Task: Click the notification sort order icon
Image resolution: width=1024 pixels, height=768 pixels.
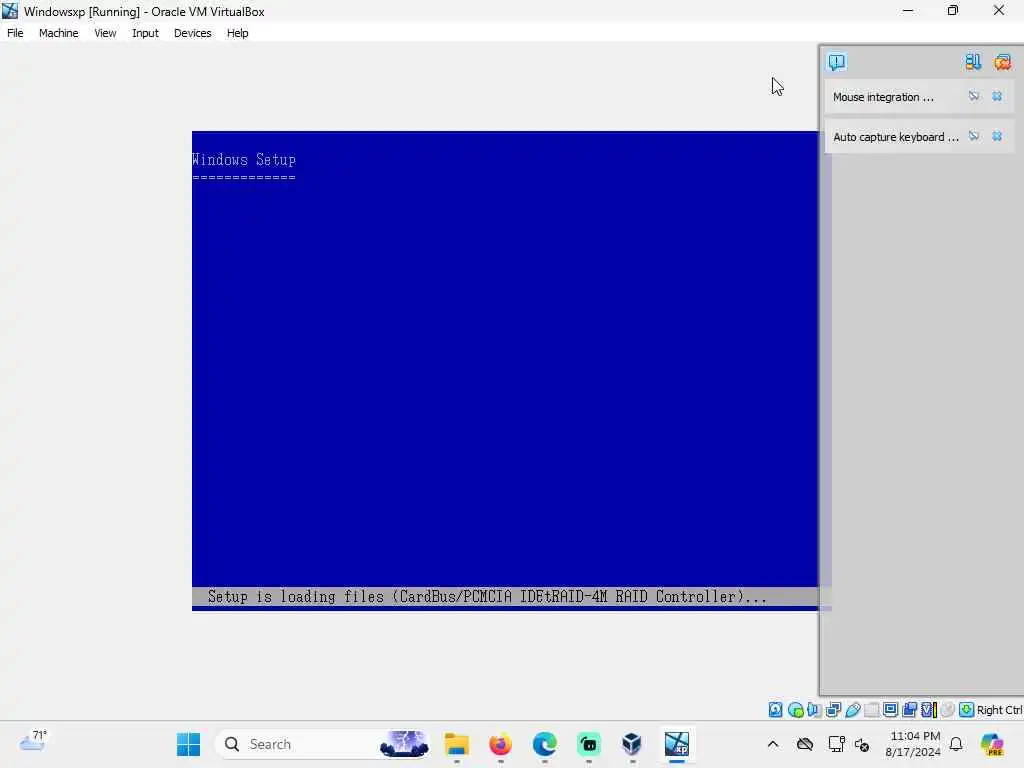Action: coord(973,62)
